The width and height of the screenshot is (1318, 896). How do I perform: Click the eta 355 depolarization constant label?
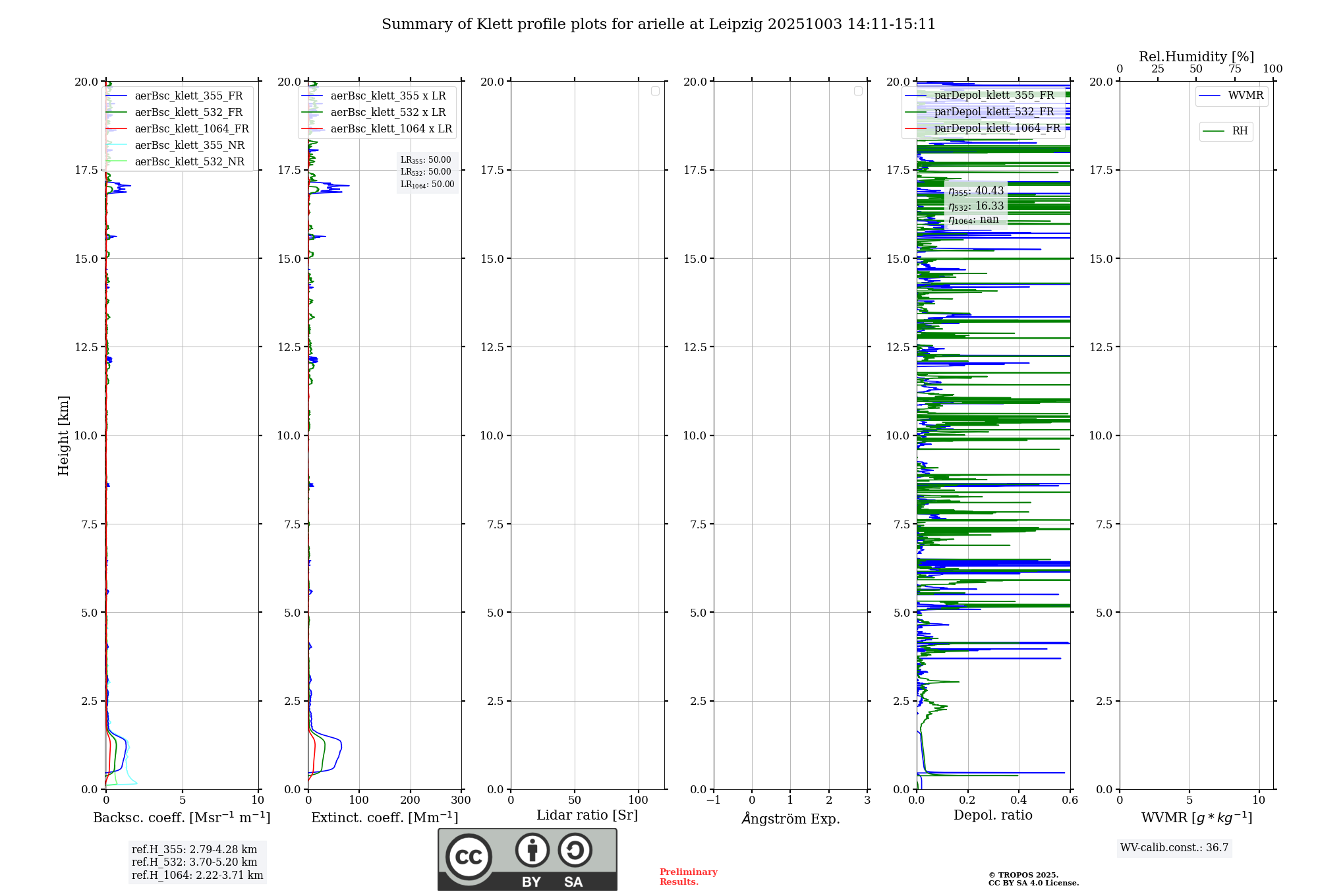[976, 191]
